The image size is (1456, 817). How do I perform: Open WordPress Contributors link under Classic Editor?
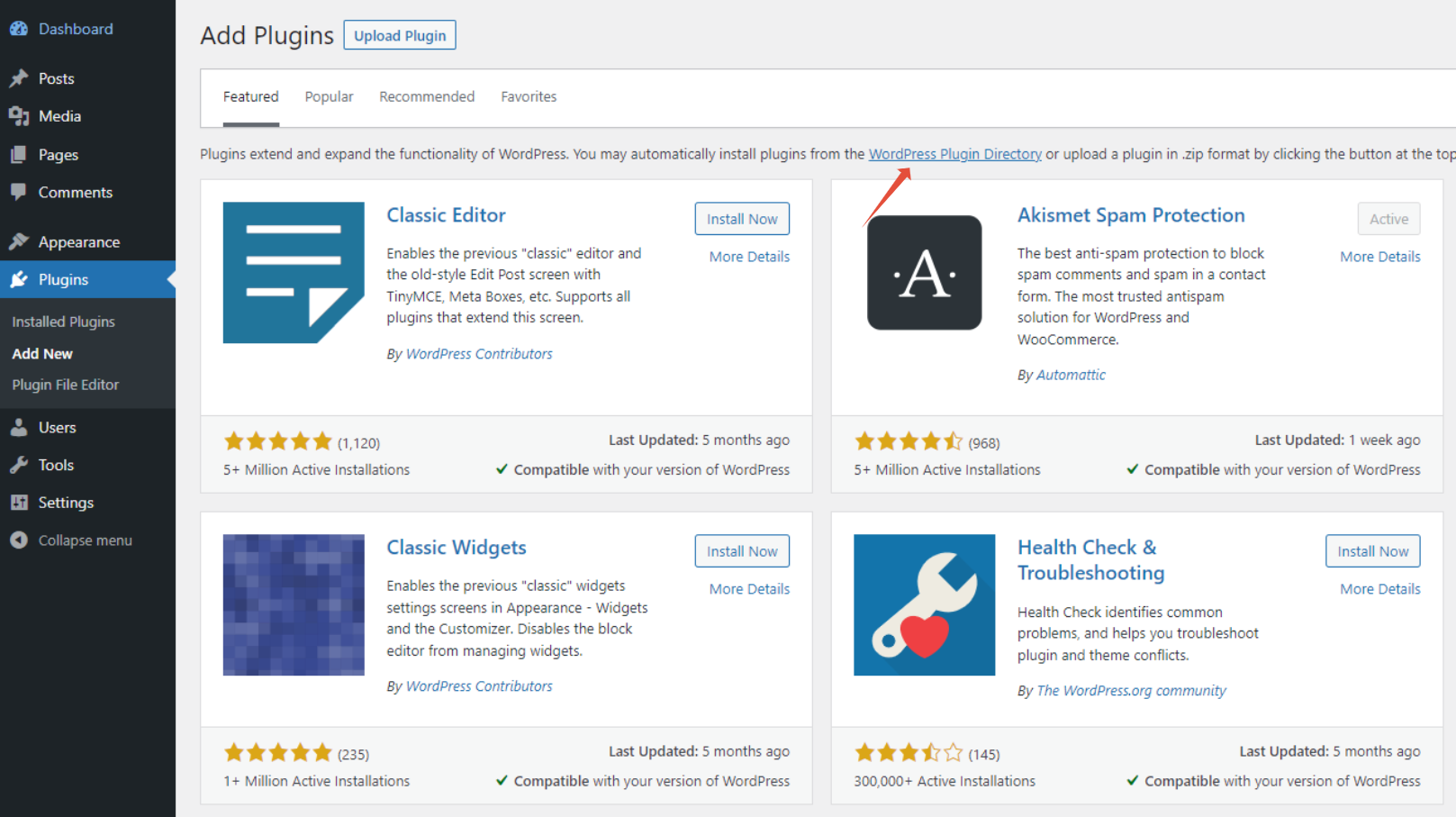pos(479,354)
